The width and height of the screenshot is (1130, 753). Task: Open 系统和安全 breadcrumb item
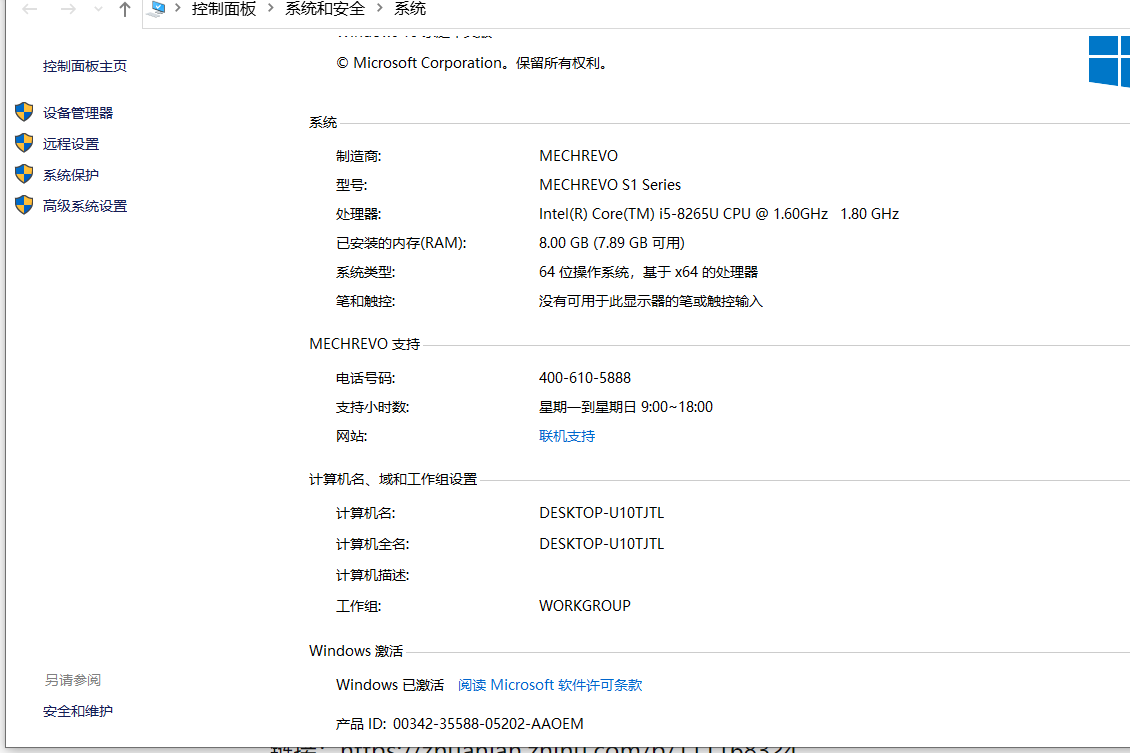click(325, 9)
